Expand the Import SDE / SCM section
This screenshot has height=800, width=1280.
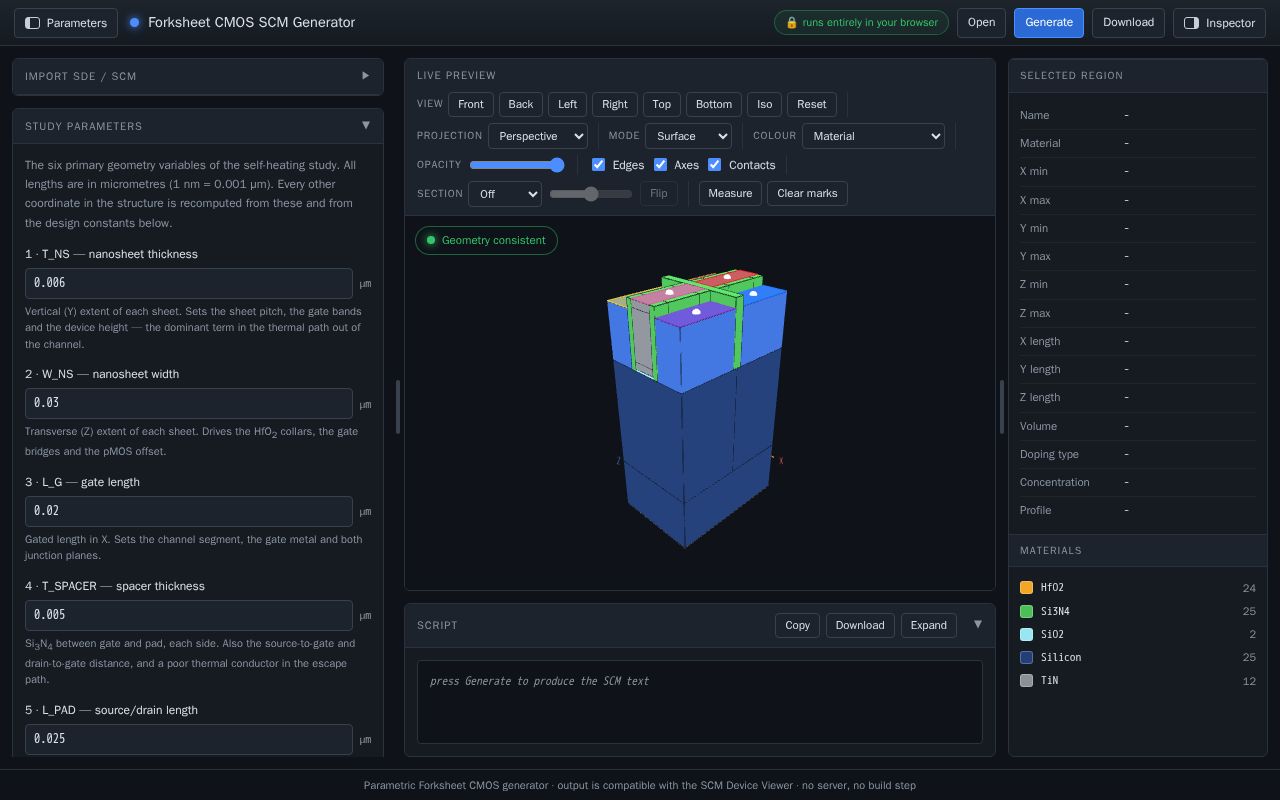(x=197, y=76)
